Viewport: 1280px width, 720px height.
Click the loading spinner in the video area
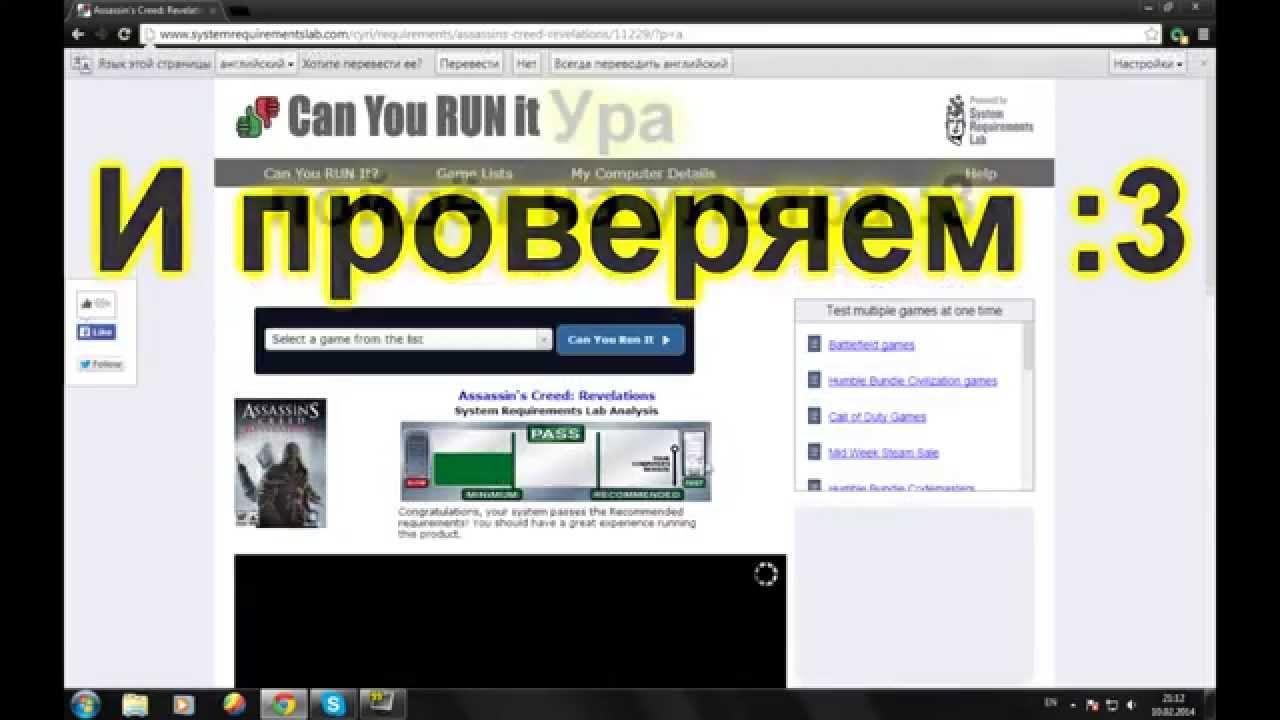point(765,574)
